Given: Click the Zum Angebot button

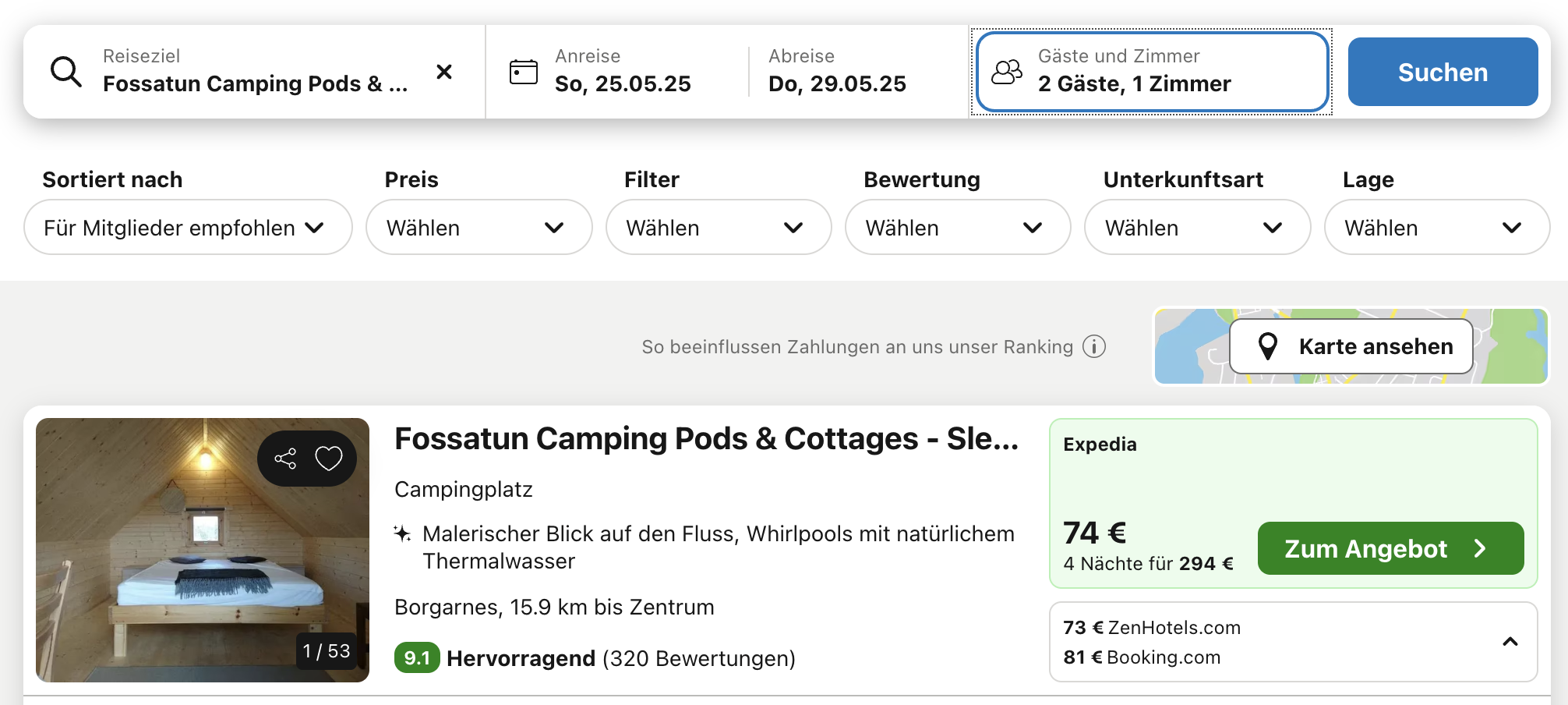Looking at the screenshot, I should coord(1391,548).
